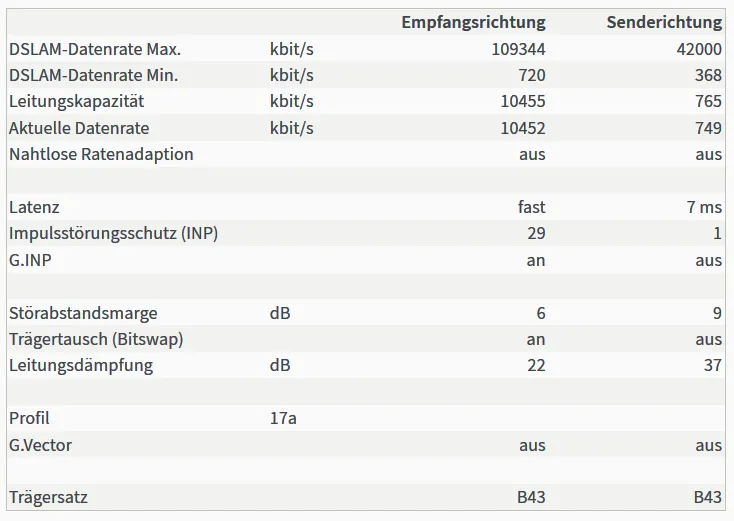Screen dimensions: 734x521
Task: Click the 10452 current data rate value
Action: tap(523, 128)
